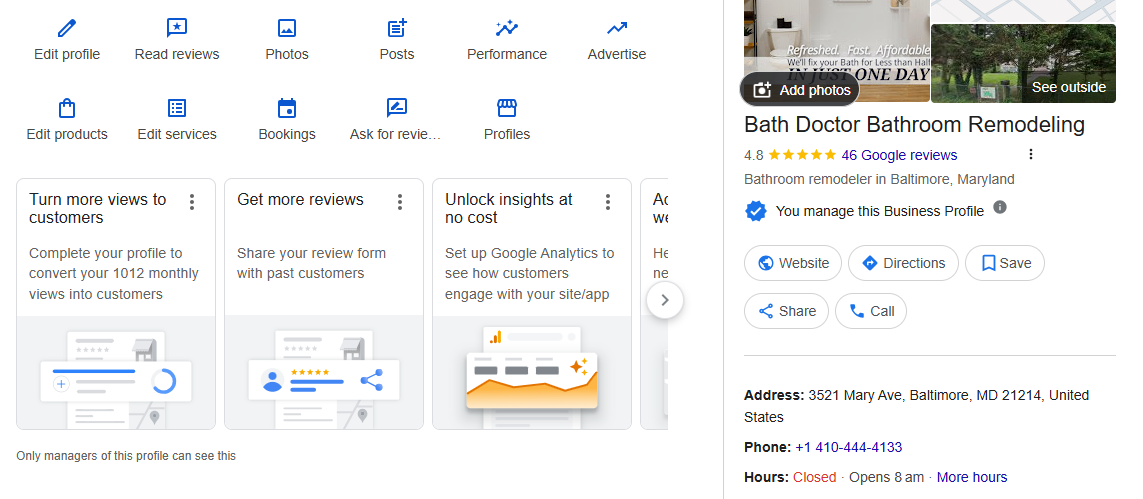The width and height of the screenshot is (1143, 499).
Task: Click the info icon next to Business Profile
Action: pos(1000,207)
